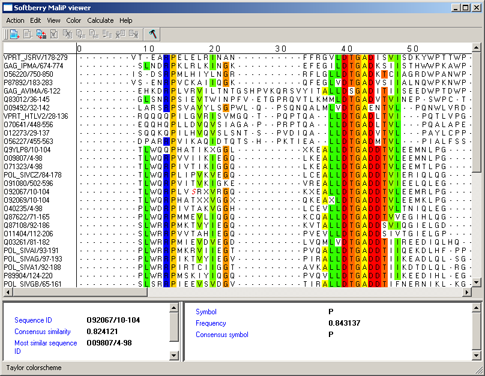The image size is (485, 376).
Task: Click ruler position 10
Action: [x=149, y=49]
